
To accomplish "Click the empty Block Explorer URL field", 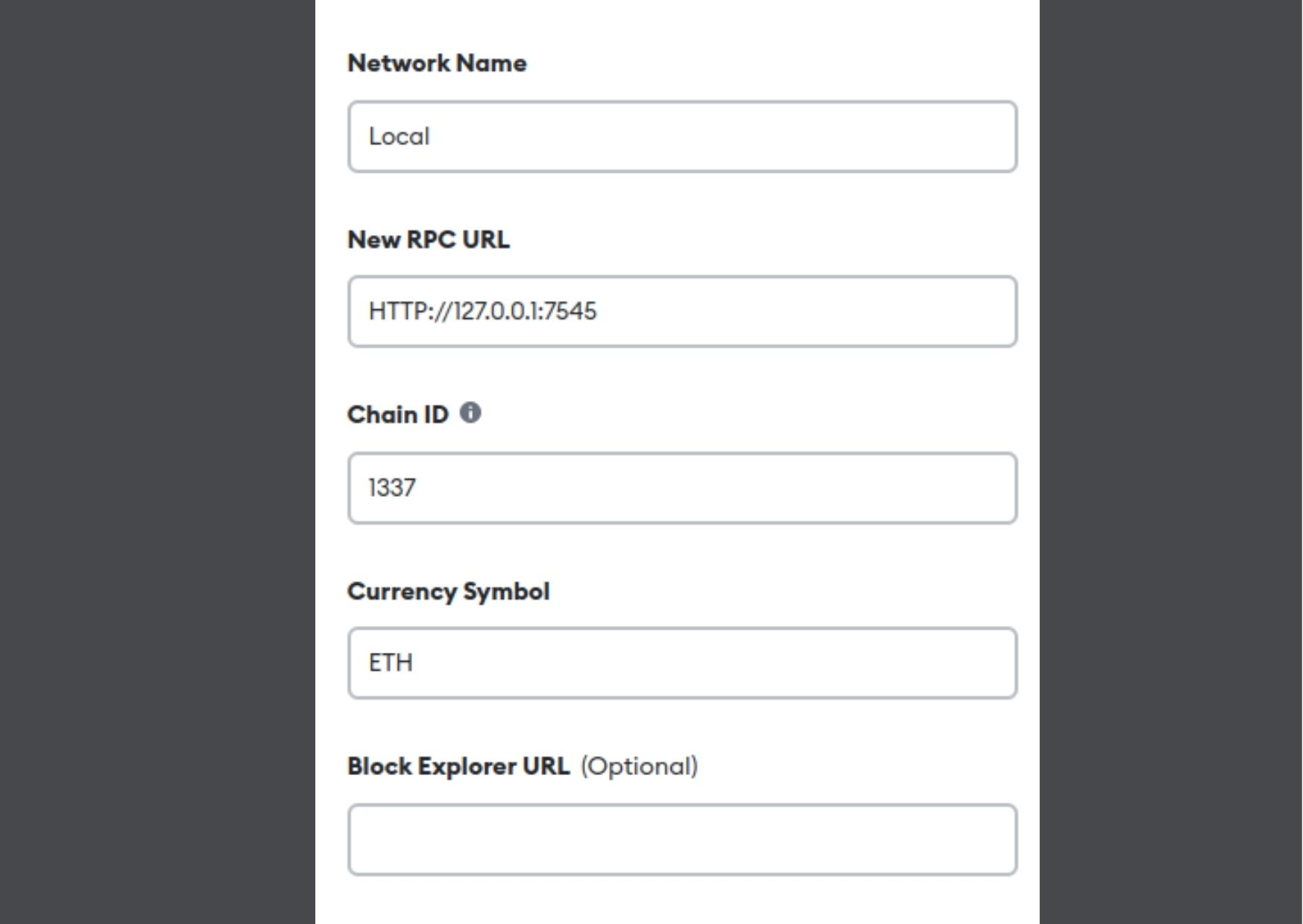I will [x=682, y=839].
